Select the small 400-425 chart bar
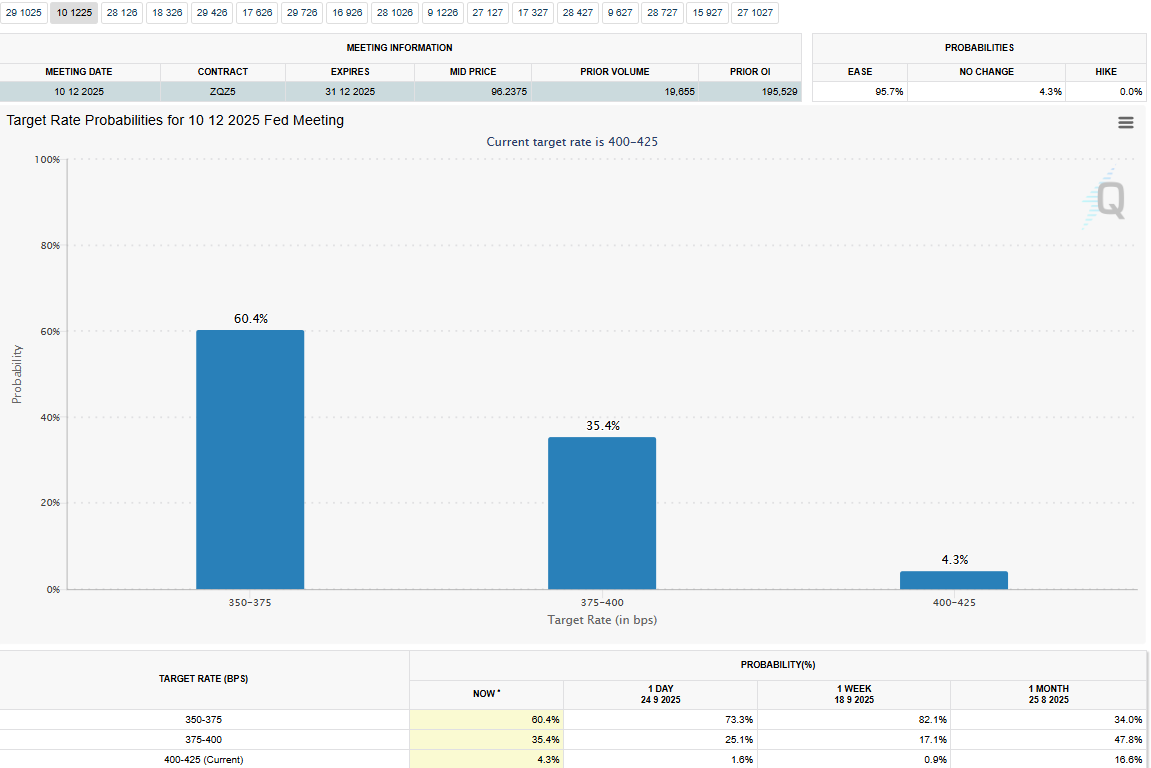The height and width of the screenshot is (768, 1151). click(954, 580)
